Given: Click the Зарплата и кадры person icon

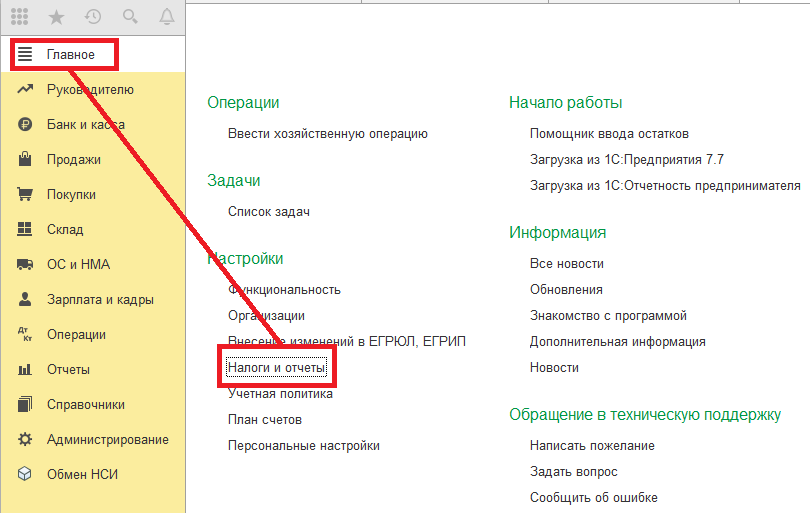Looking at the screenshot, I should coord(25,299).
